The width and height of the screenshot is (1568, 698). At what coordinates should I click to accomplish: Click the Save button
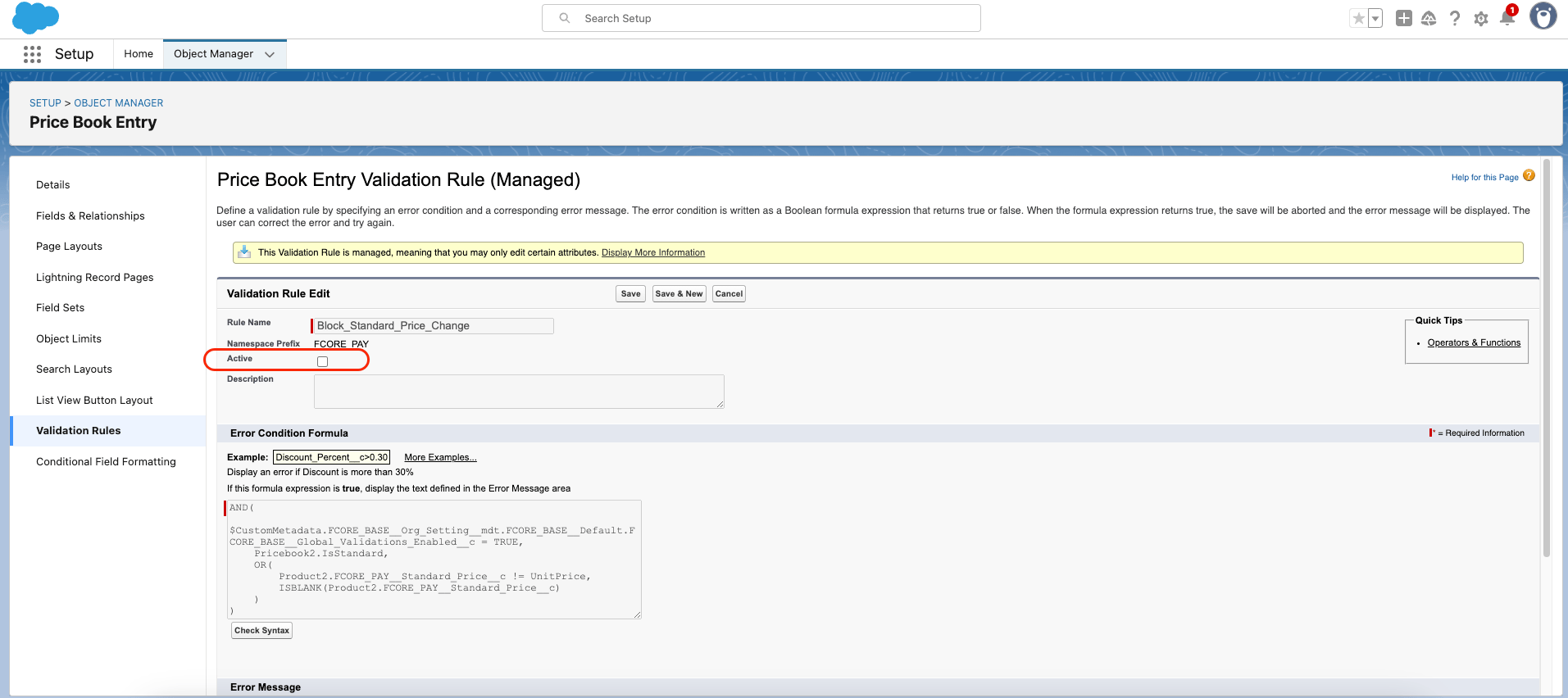coord(631,293)
